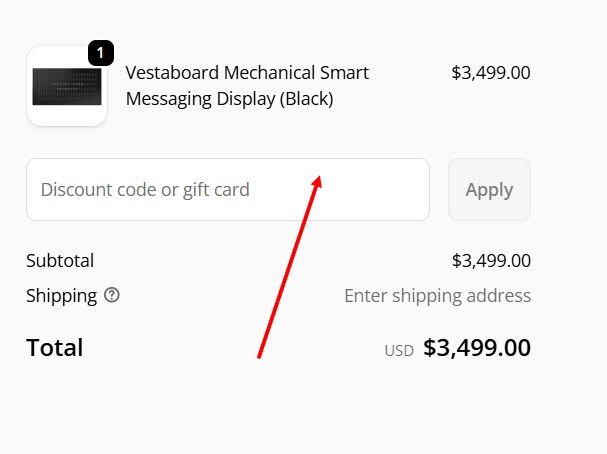Select the bold Total amount $3,499.00
The image size is (607, 454).
(x=476, y=348)
